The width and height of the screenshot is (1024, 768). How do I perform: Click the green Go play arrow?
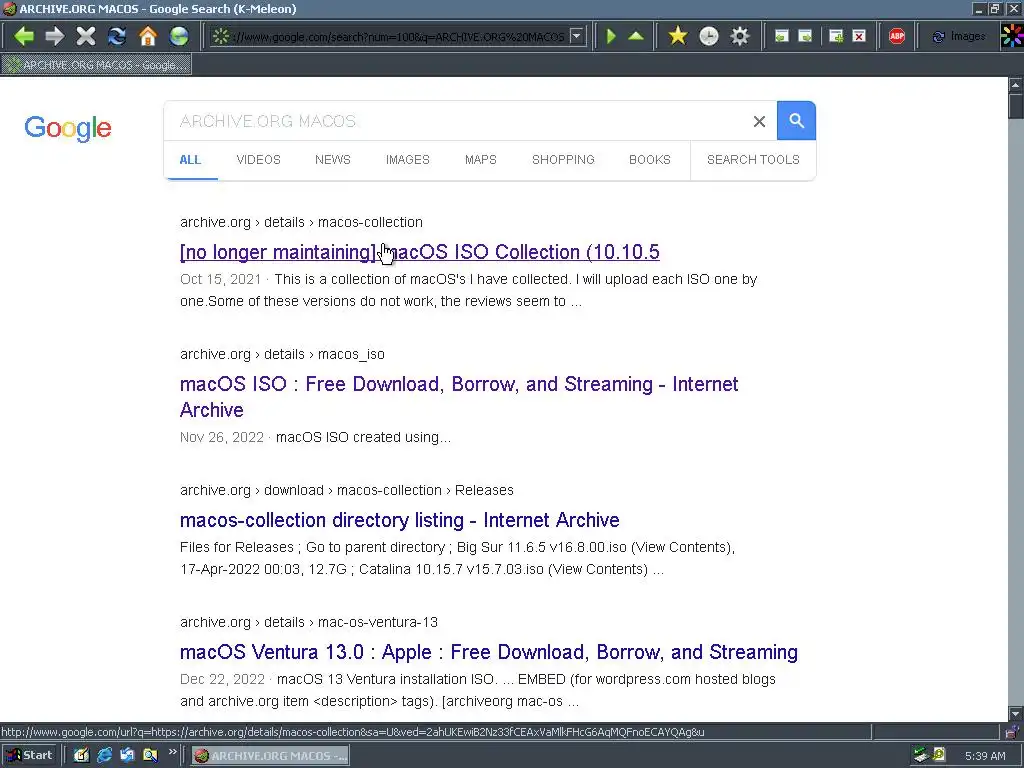coord(611,36)
